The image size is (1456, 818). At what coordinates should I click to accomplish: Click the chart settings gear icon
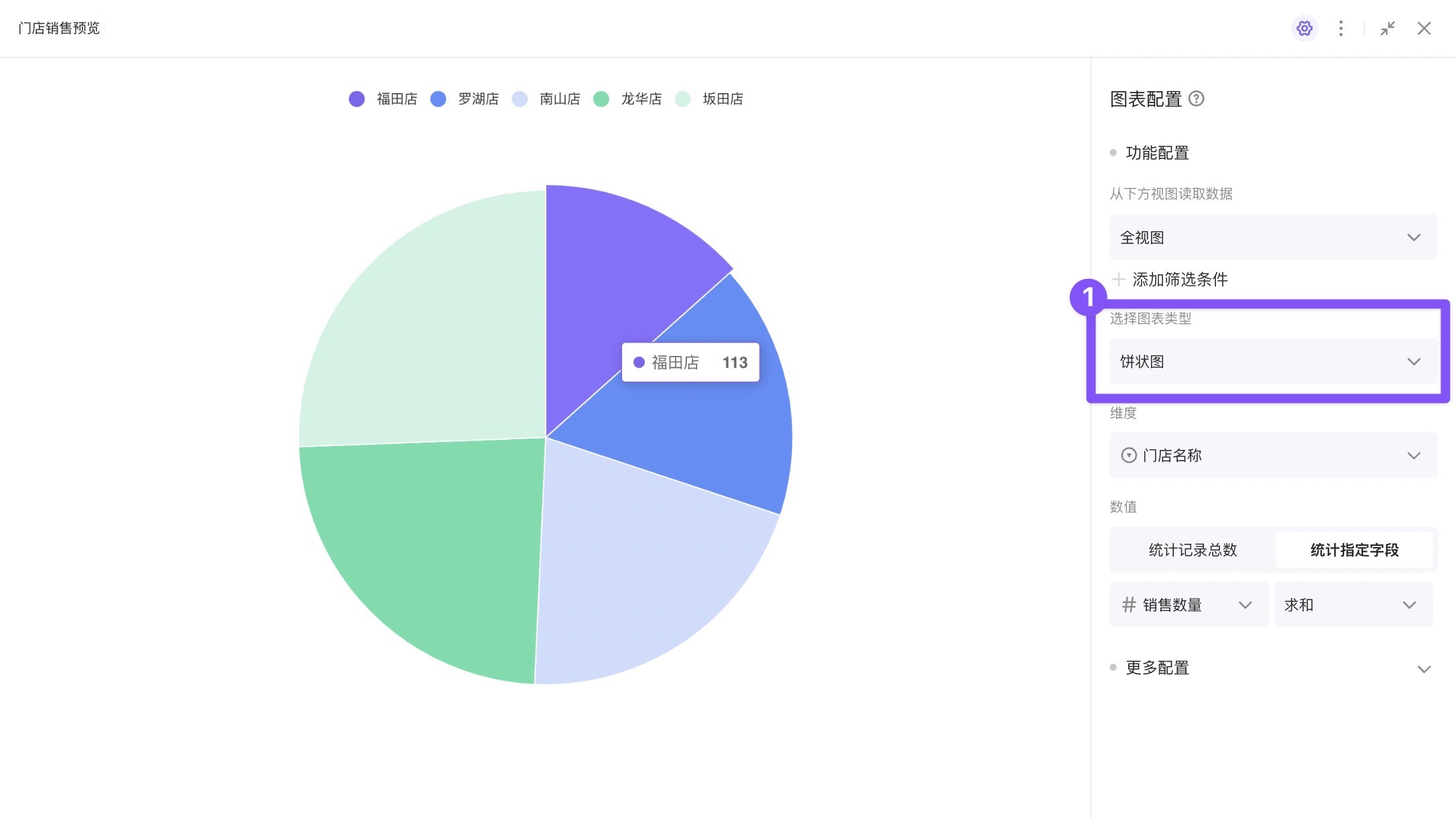click(x=1304, y=28)
